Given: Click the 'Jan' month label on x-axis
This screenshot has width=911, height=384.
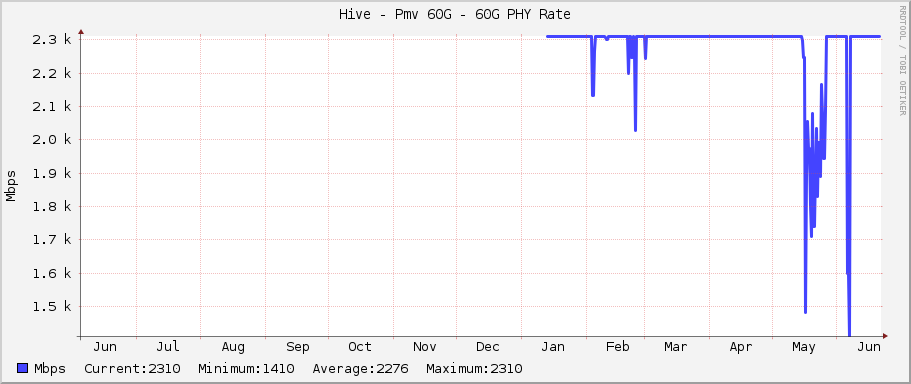Looking at the screenshot, I should pyautogui.click(x=553, y=347).
